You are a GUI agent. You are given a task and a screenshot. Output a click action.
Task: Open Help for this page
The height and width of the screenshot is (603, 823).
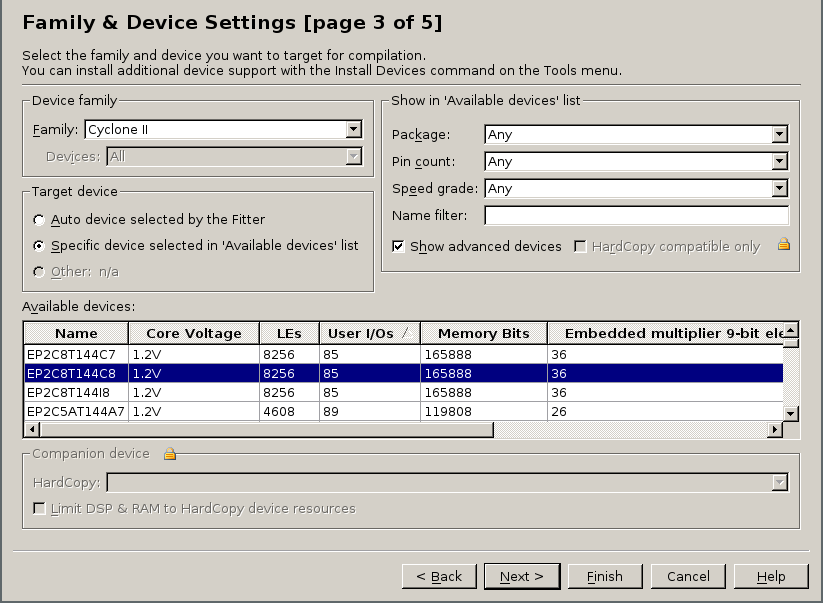pos(771,576)
